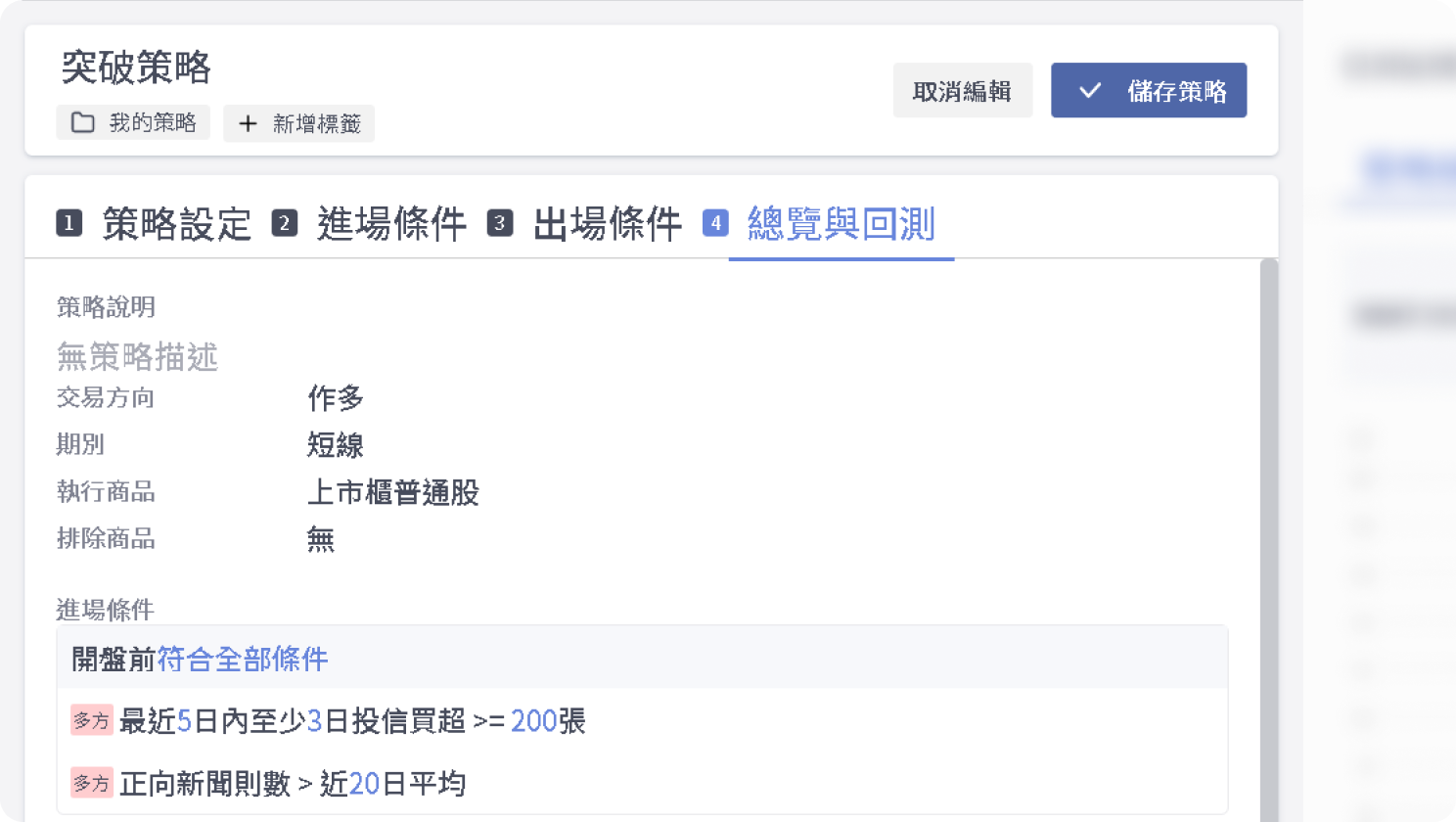Save strategy with 儲存策略 button
Screen dimensions: 1456x822
click(1149, 91)
